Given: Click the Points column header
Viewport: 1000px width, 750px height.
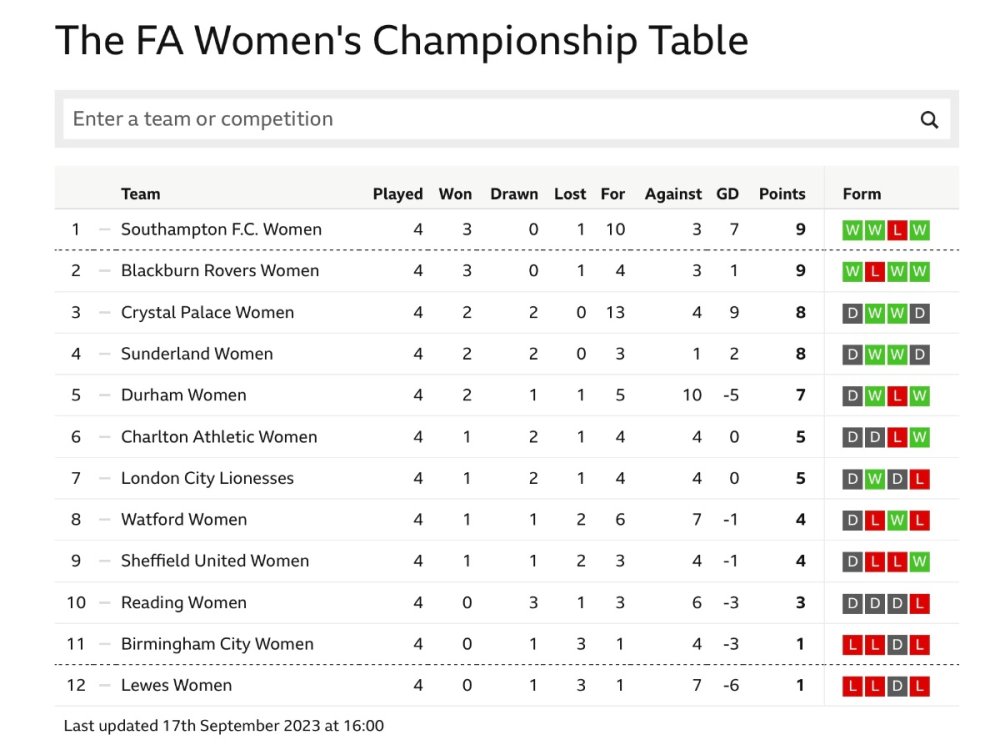Looking at the screenshot, I should click(781, 194).
